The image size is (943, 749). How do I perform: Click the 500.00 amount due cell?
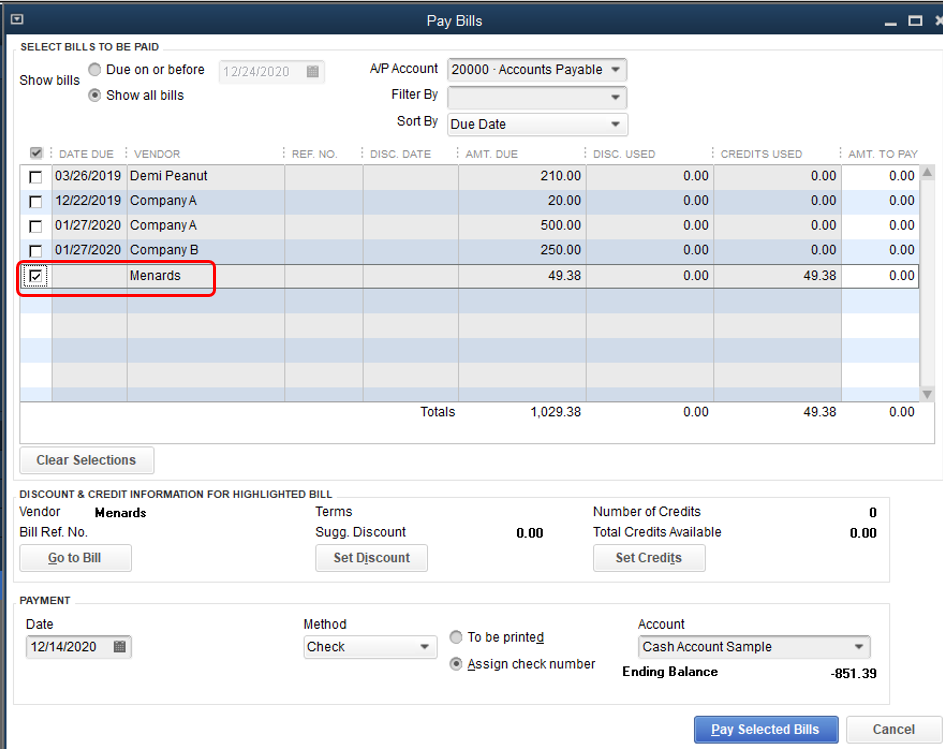pos(522,226)
